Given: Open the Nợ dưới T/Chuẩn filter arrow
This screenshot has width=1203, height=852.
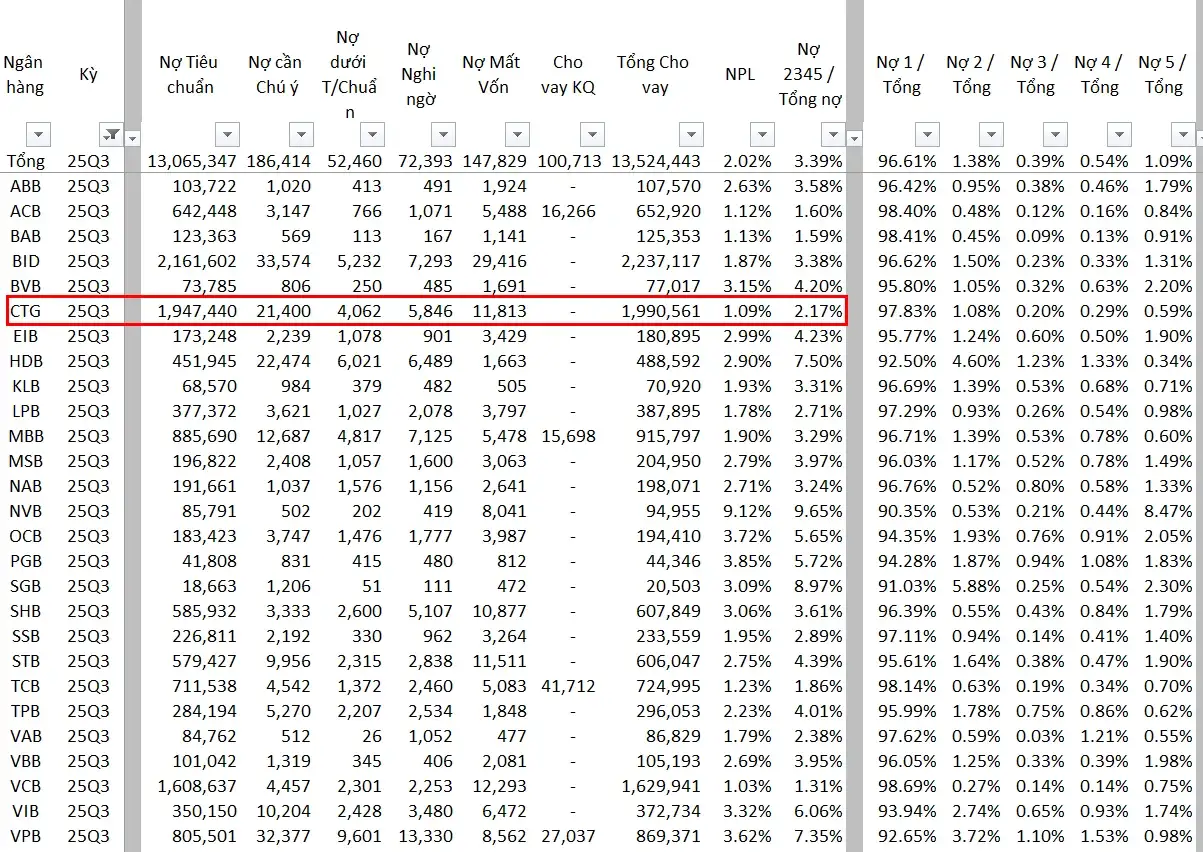Looking at the screenshot, I should pyautogui.click(x=372, y=134).
